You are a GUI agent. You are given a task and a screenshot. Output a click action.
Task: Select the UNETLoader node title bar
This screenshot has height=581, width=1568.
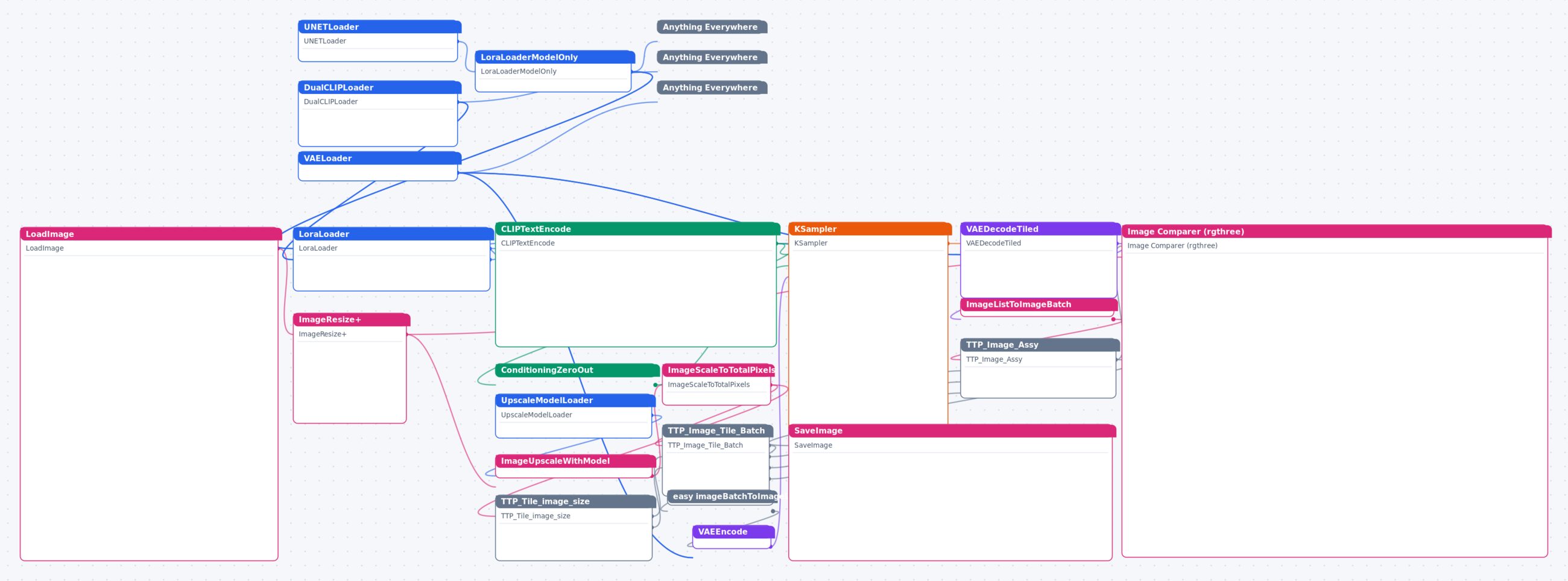(379, 27)
